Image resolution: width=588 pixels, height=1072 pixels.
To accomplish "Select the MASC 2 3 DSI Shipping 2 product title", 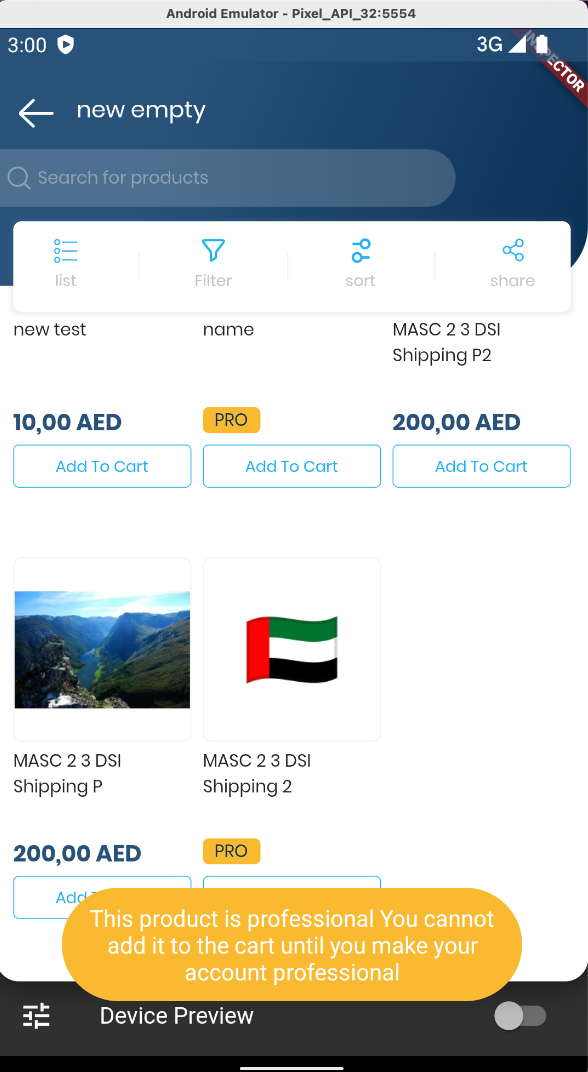I will coord(254,773).
